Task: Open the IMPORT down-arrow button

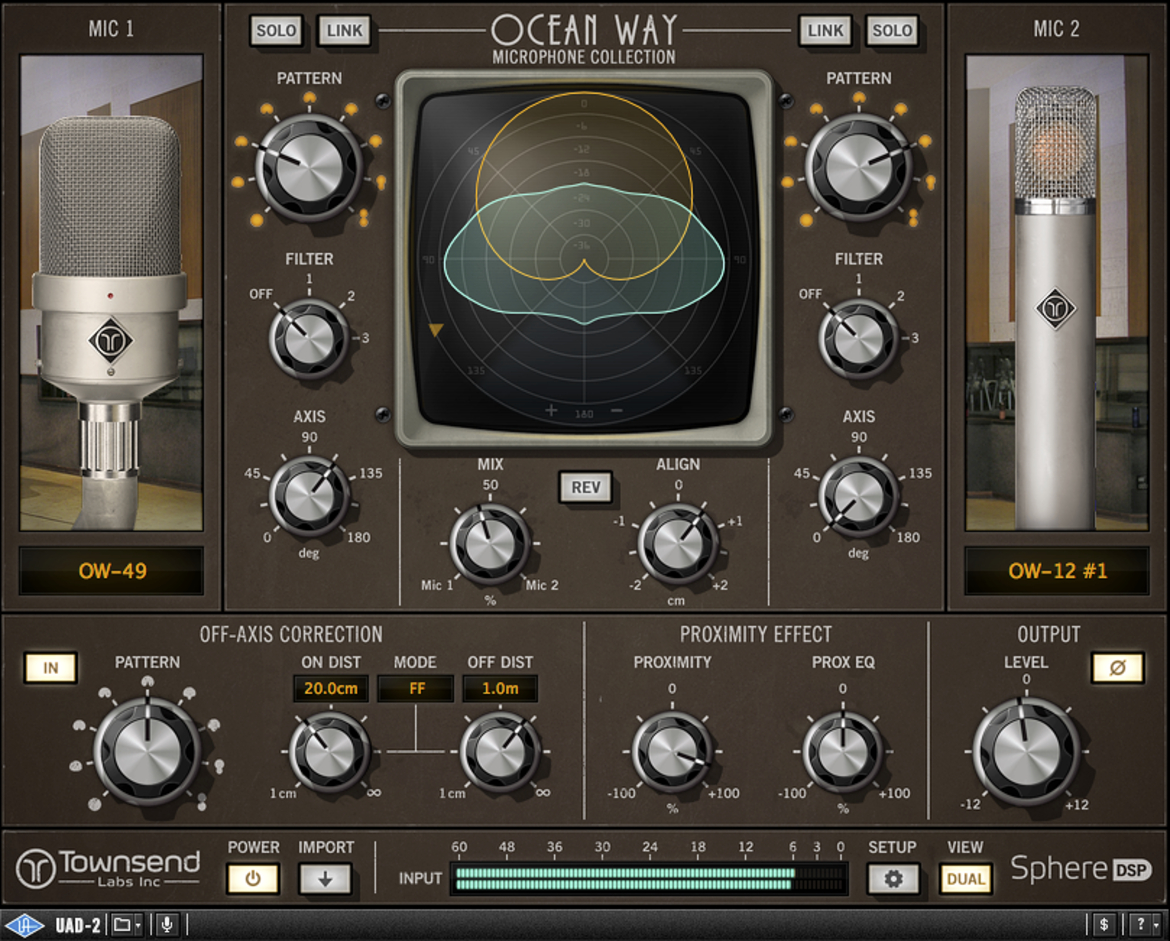Action: [325, 879]
